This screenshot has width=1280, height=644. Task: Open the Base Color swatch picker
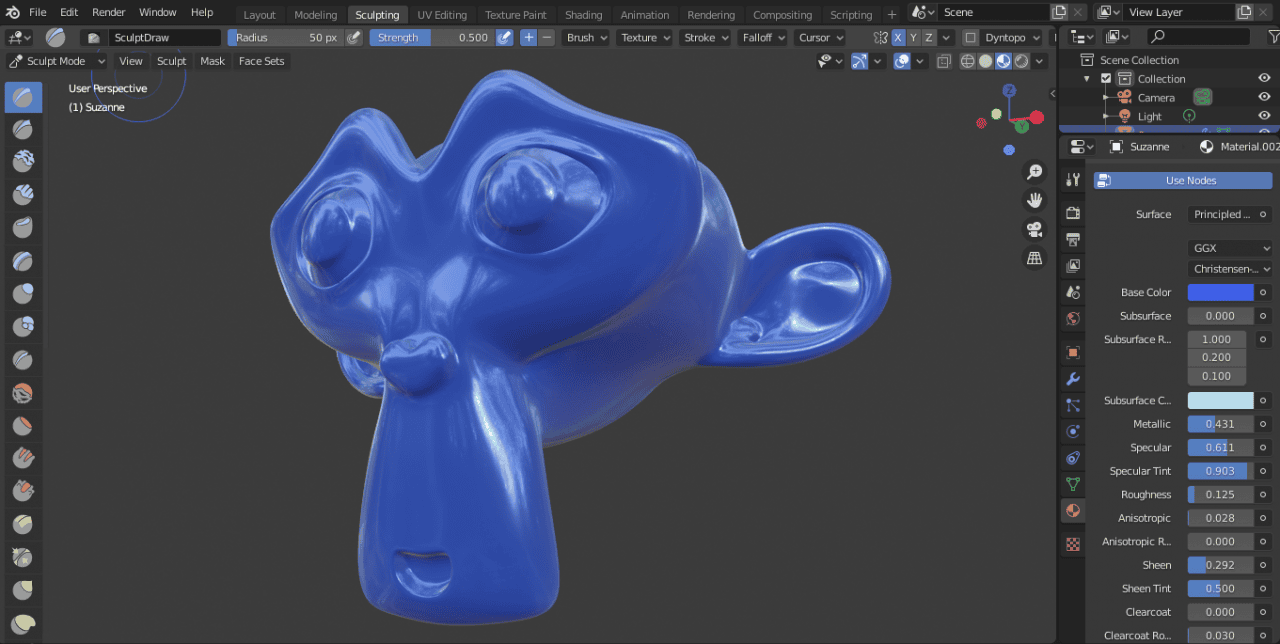coord(1220,292)
